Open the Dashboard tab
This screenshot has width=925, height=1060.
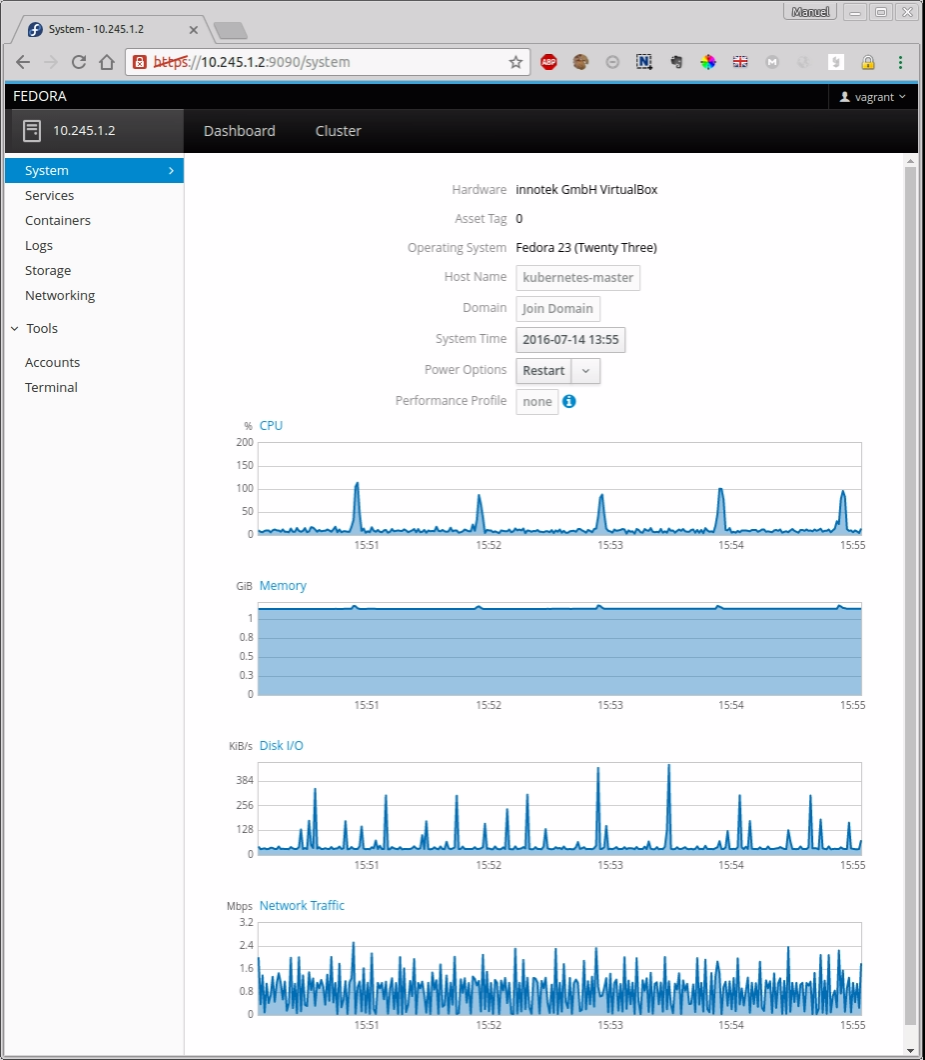[x=239, y=131]
